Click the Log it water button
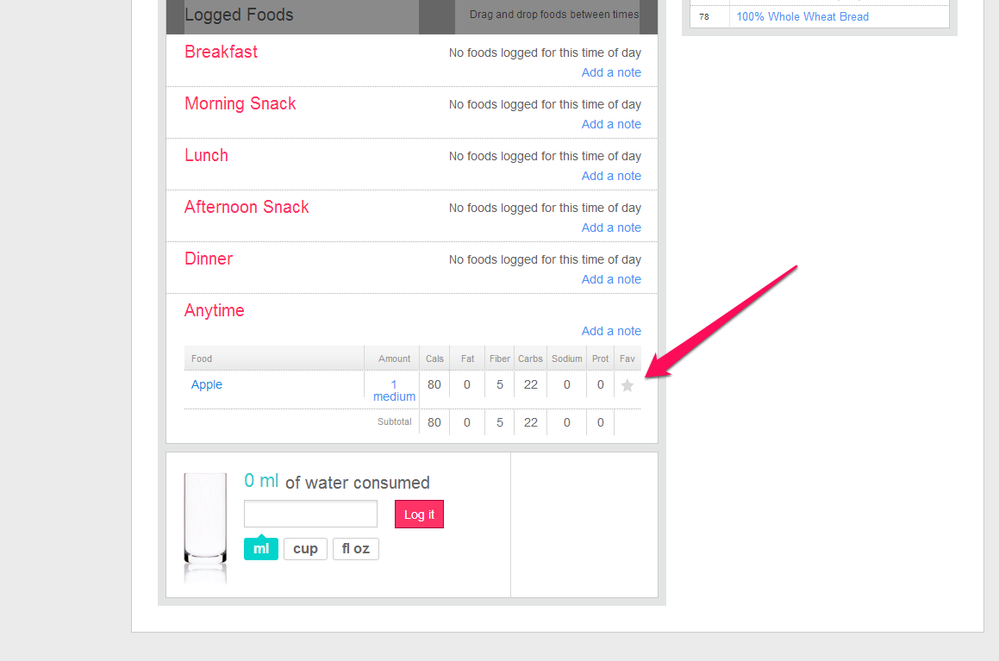Screen dimensions: 999x661 point(419,514)
